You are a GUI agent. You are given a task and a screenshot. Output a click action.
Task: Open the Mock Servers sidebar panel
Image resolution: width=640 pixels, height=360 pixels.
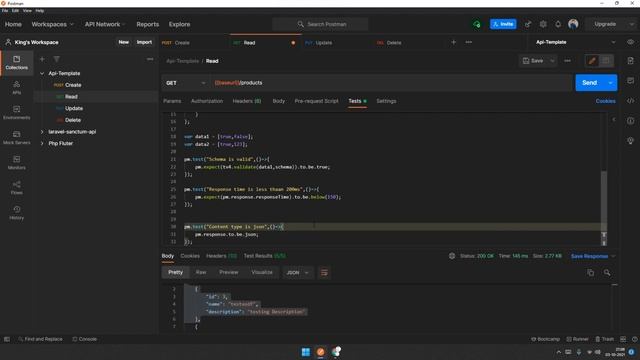pyautogui.click(x=17, y=138)
